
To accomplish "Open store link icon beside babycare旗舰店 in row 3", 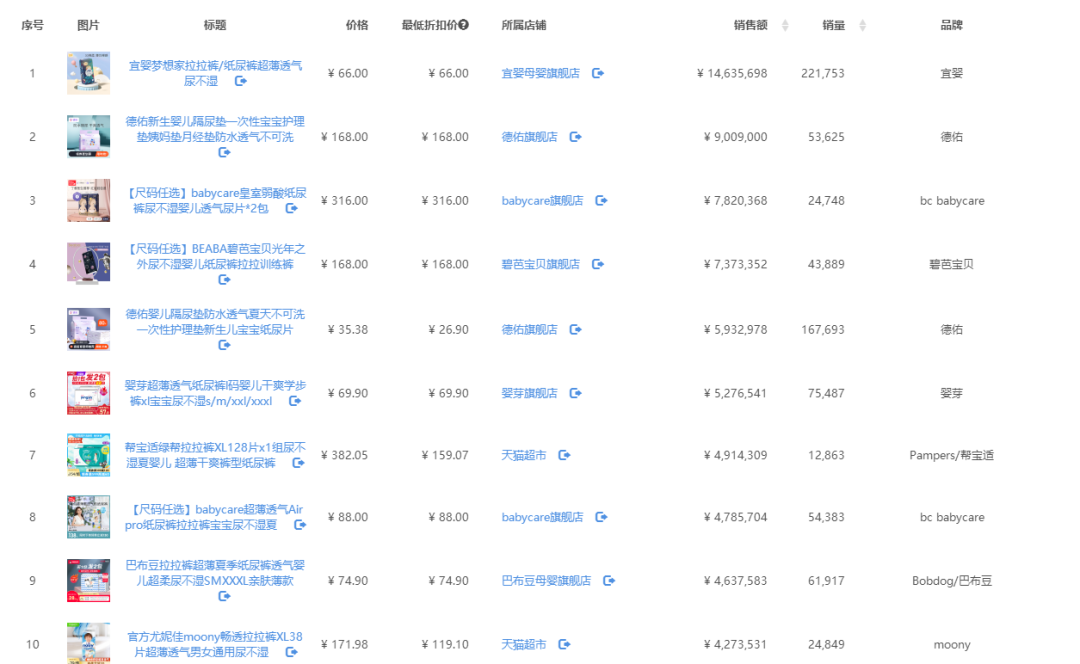I will [x=601, y=200].
